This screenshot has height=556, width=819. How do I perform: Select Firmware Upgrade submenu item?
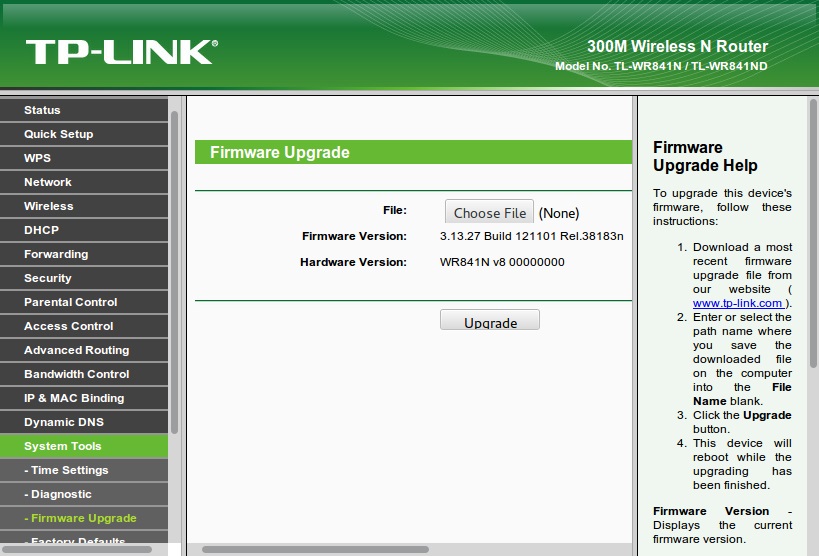84,519
